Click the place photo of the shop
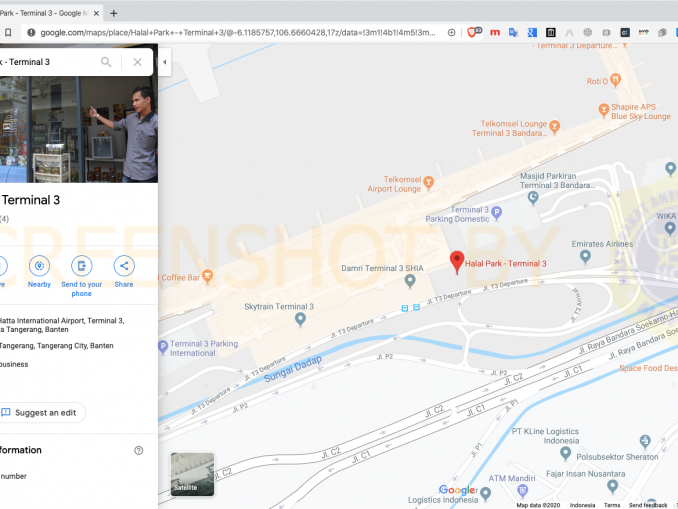678x509 pixels. [79, 130]
